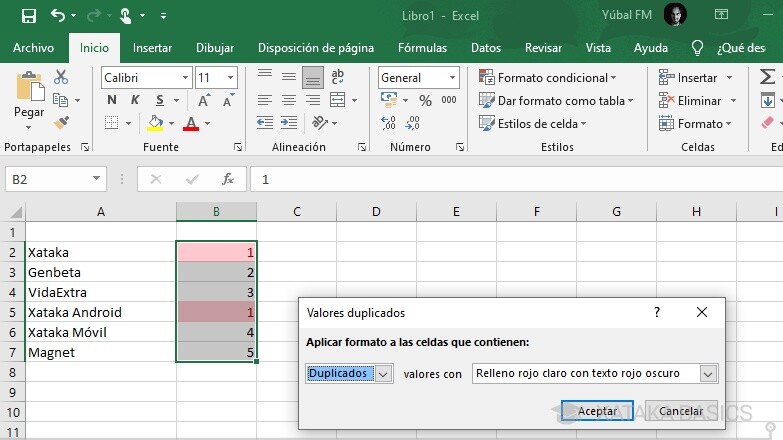Image resolution: width=783 pixels, height=440 pixels.
Task: Toggle italic formatting (K)
Action: click(x=131, y=100)
